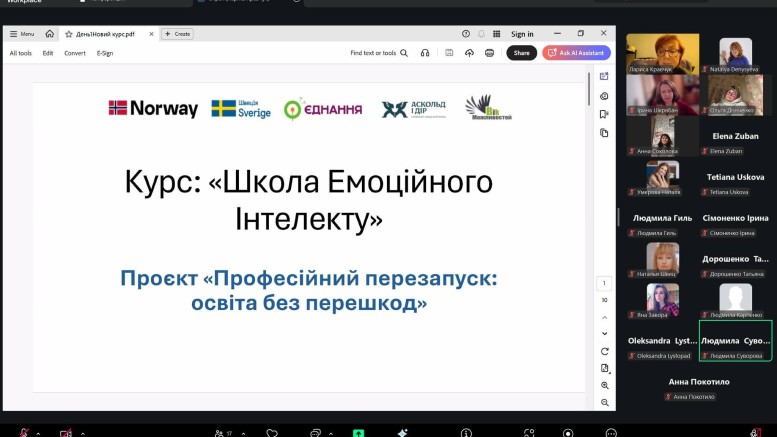777x437 pixels.
Task: Click the Create button
Action: [177, 34]
